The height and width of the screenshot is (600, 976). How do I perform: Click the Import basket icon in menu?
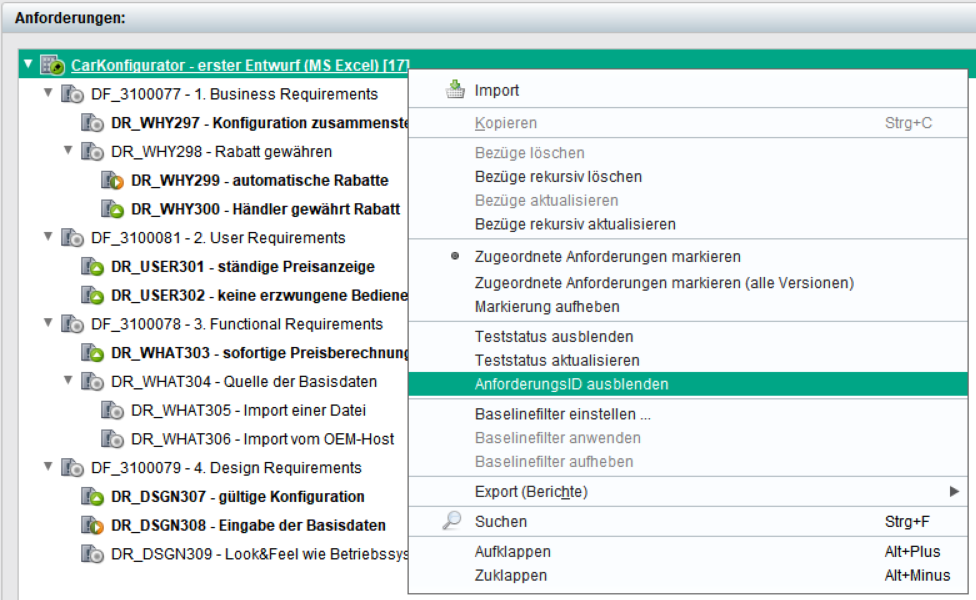coord(455,90)
